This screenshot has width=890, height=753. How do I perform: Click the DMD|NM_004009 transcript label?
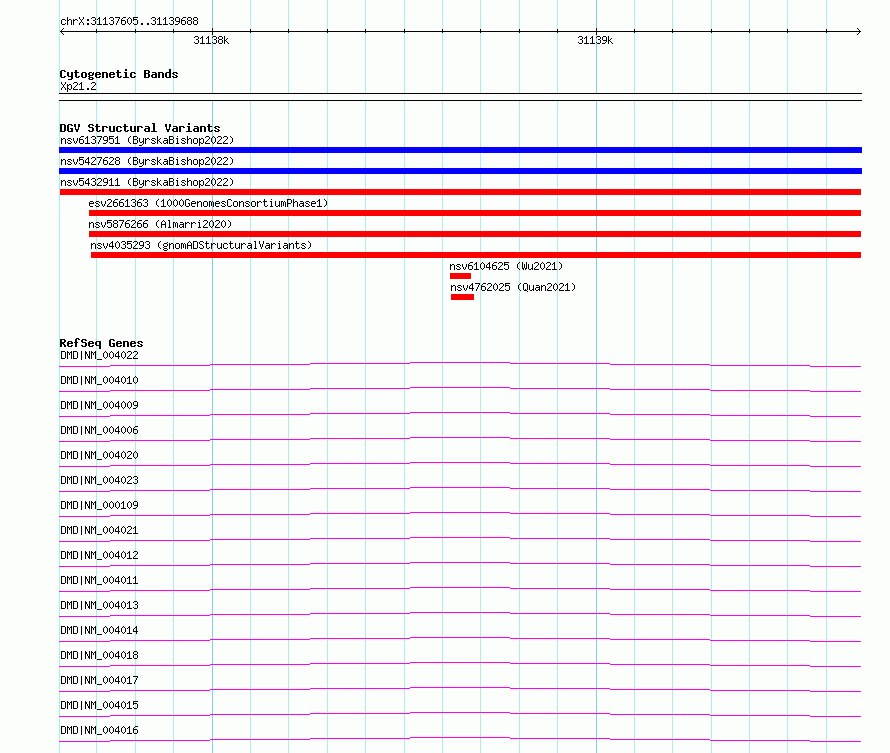pos(99,405)
